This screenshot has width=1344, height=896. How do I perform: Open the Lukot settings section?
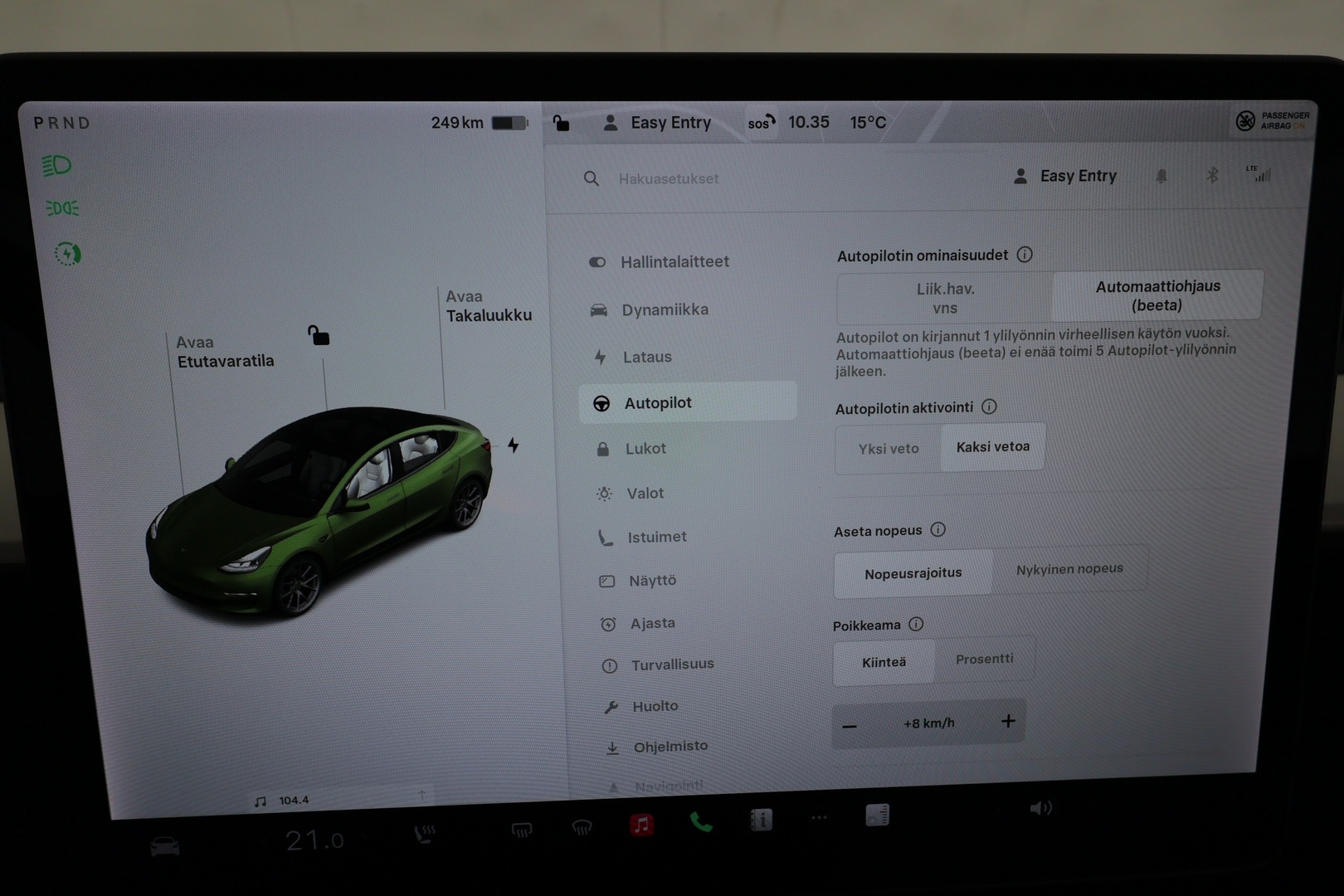click(x=645, y=448)
